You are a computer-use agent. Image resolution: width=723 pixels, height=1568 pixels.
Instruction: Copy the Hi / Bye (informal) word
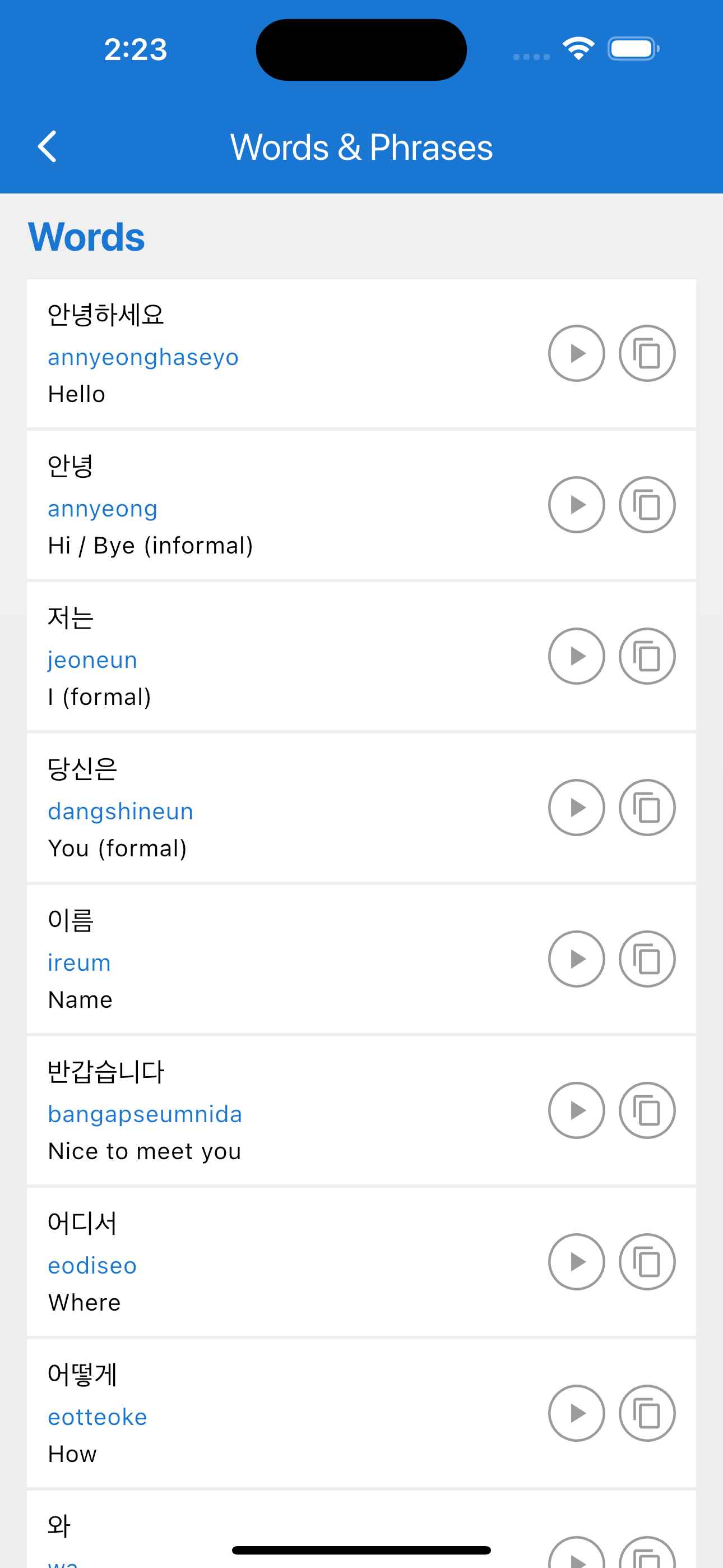(647, 505)
